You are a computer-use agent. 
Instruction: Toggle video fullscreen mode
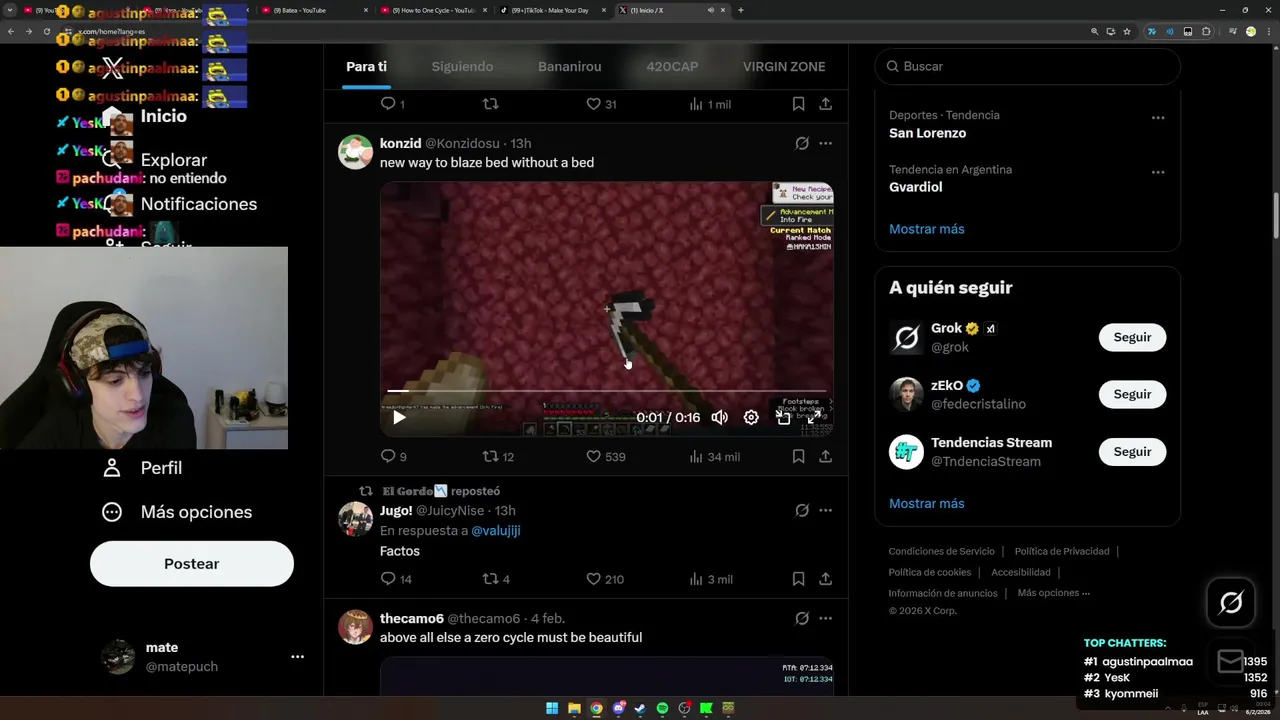[x=814, y=418]
